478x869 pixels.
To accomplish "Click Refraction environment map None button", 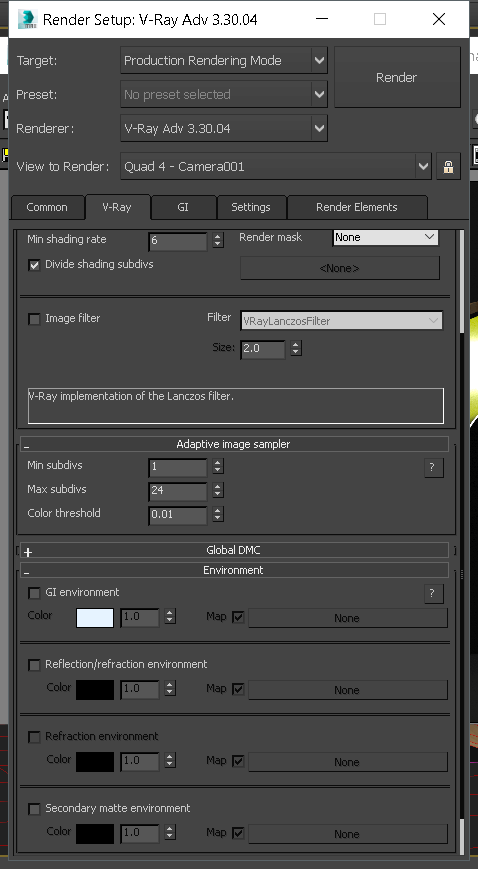I will 347,762.
